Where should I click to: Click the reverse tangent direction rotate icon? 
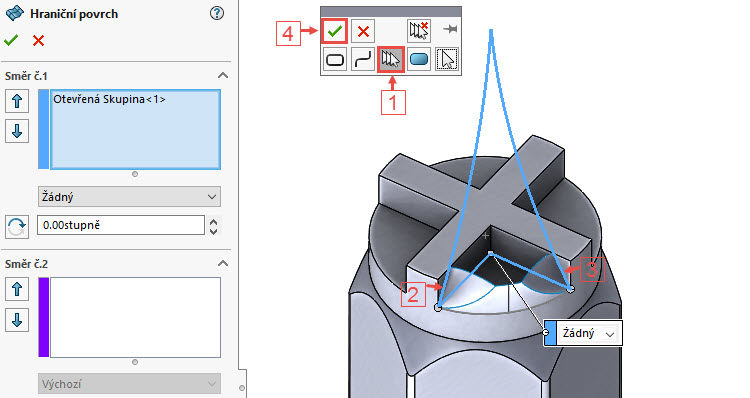(x=17, y=226)
